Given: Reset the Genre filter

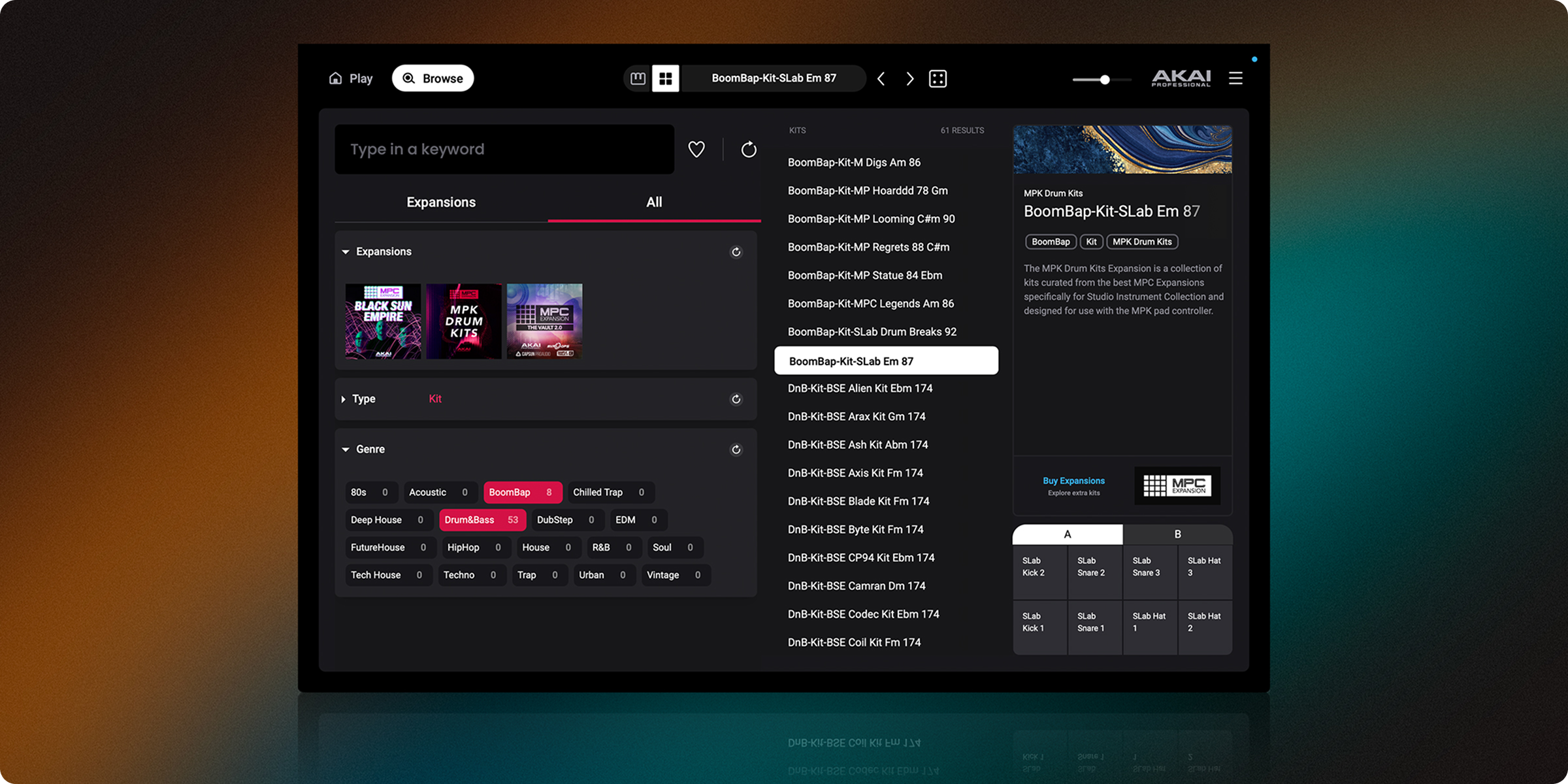Looking at the screenshot, I should (x=736, y=449).
